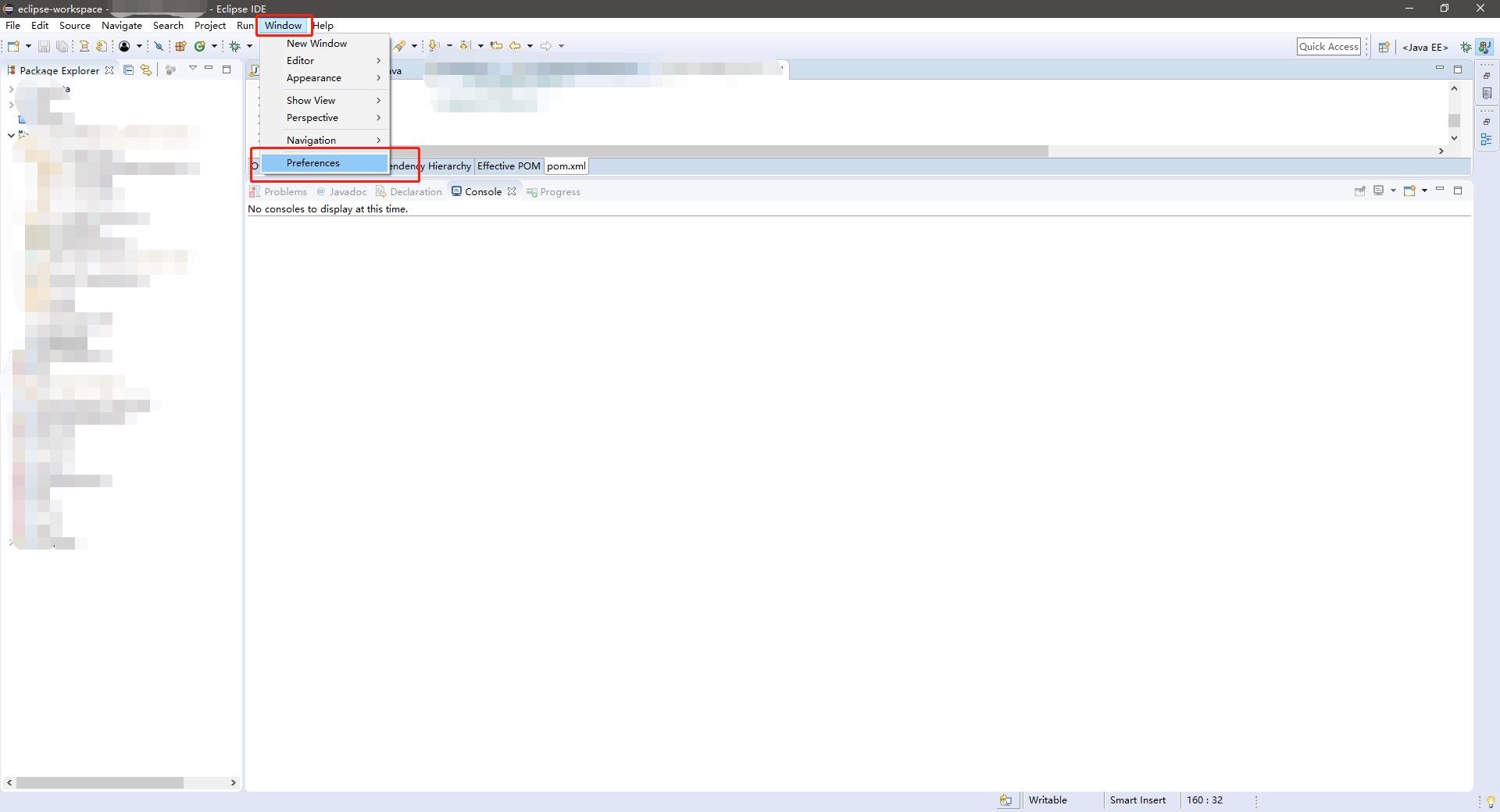Switch to the Debug perspective icon
Viewport: 1500px width, 812px height.
pyautogui.click(x=1466, y=47)
